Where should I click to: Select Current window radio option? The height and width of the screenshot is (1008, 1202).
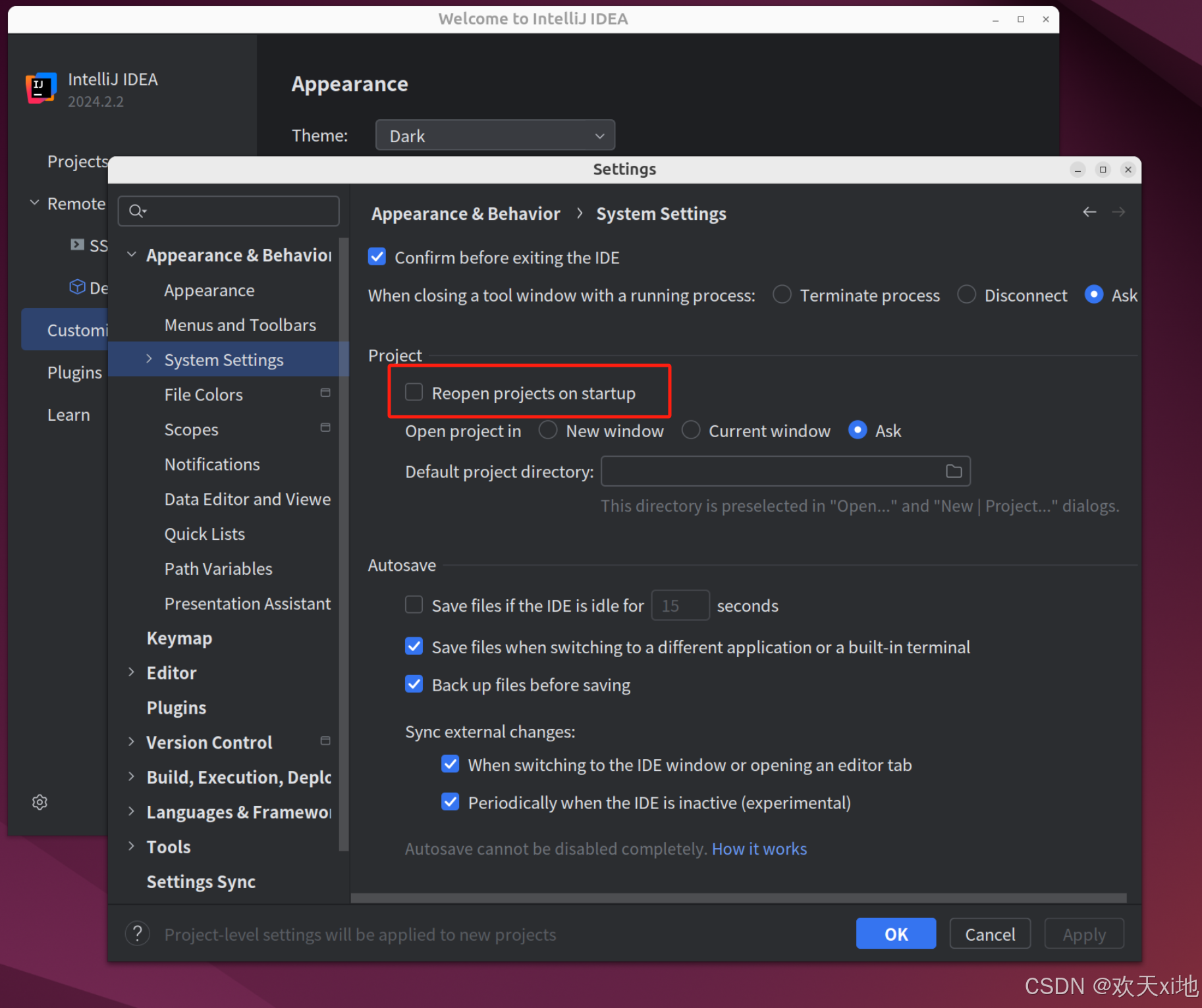click(691, 430)
